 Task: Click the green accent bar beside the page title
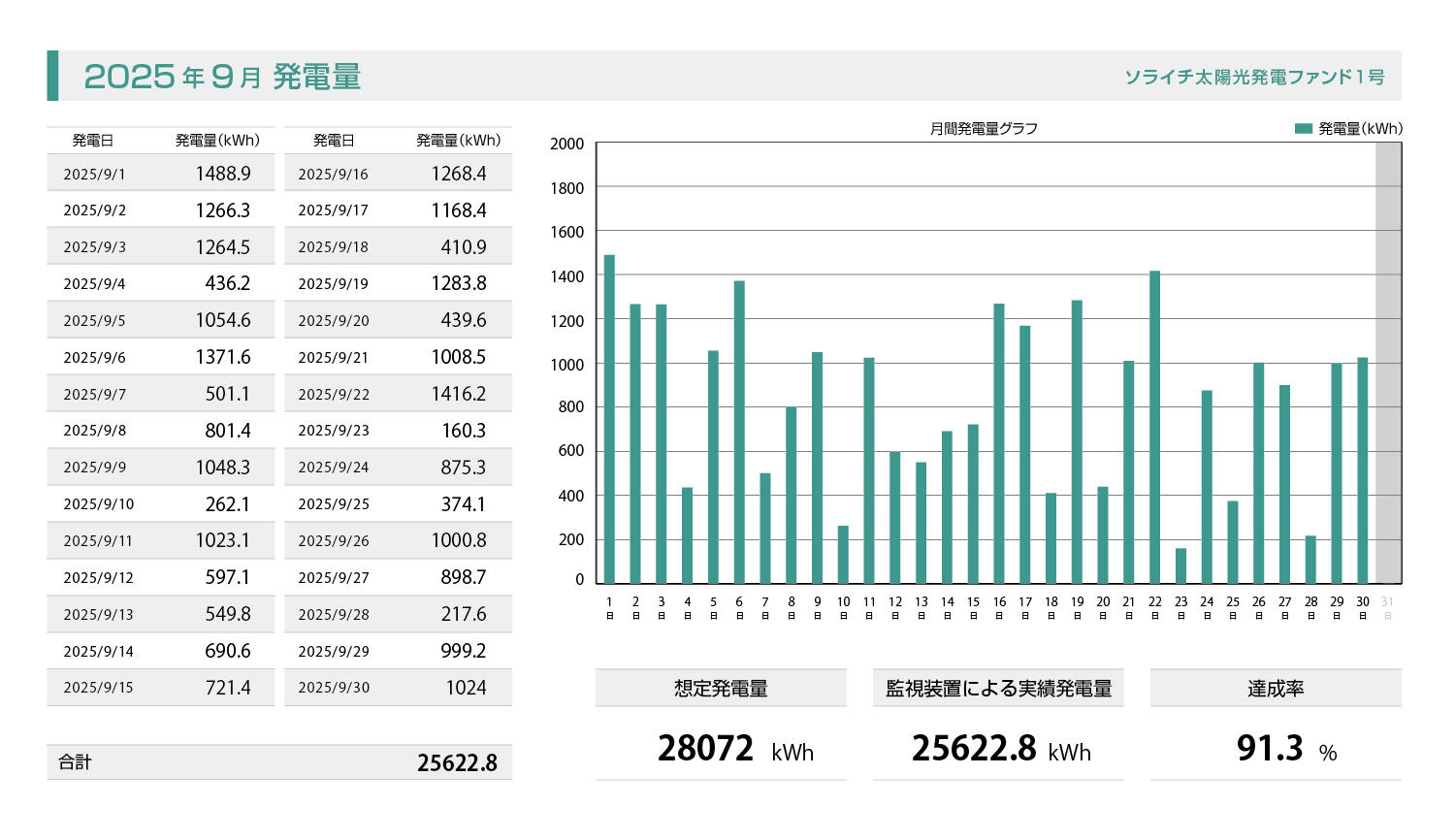(52, 76)
